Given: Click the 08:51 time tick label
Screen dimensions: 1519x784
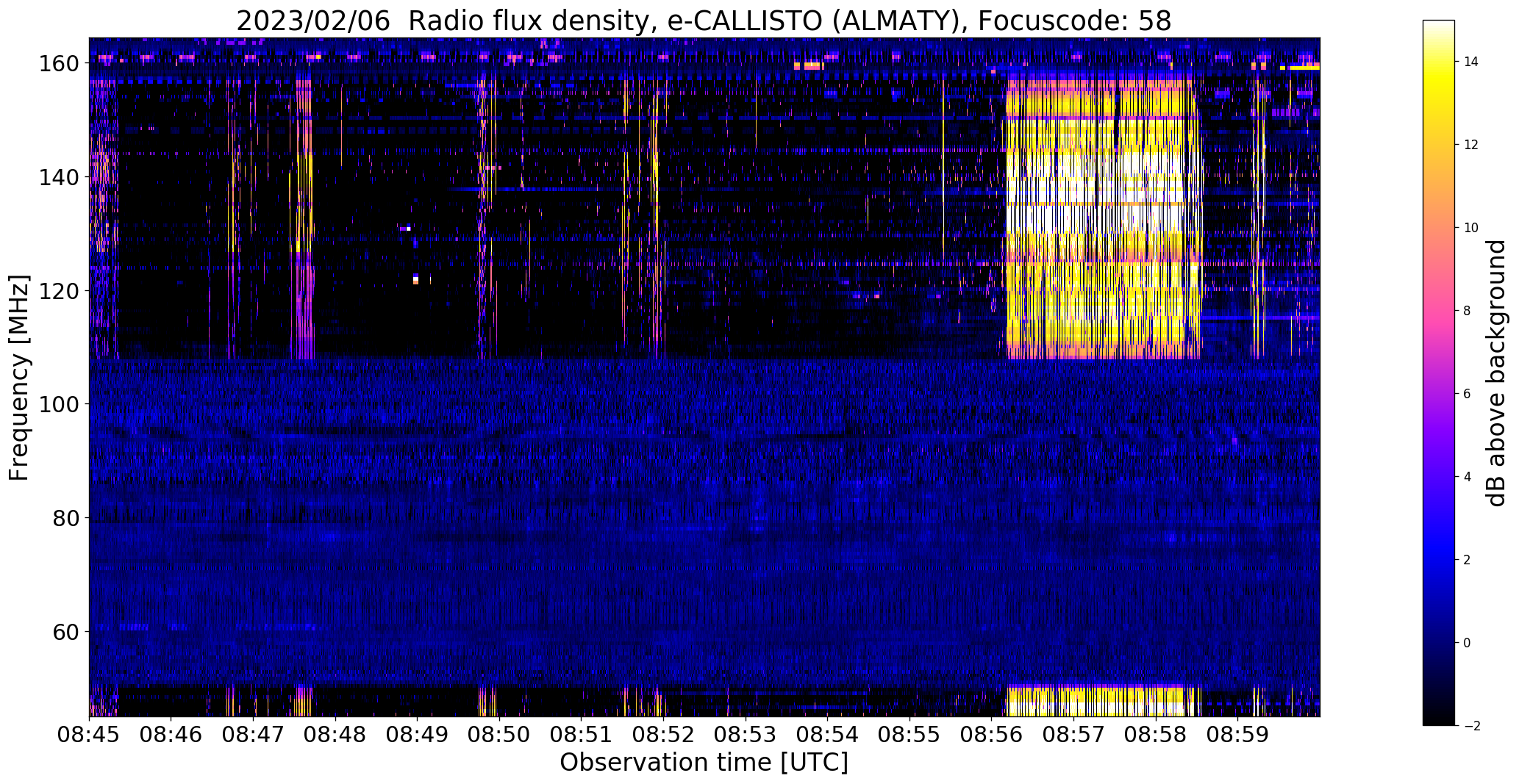Looking at the screenshot, I should [582, 734].
